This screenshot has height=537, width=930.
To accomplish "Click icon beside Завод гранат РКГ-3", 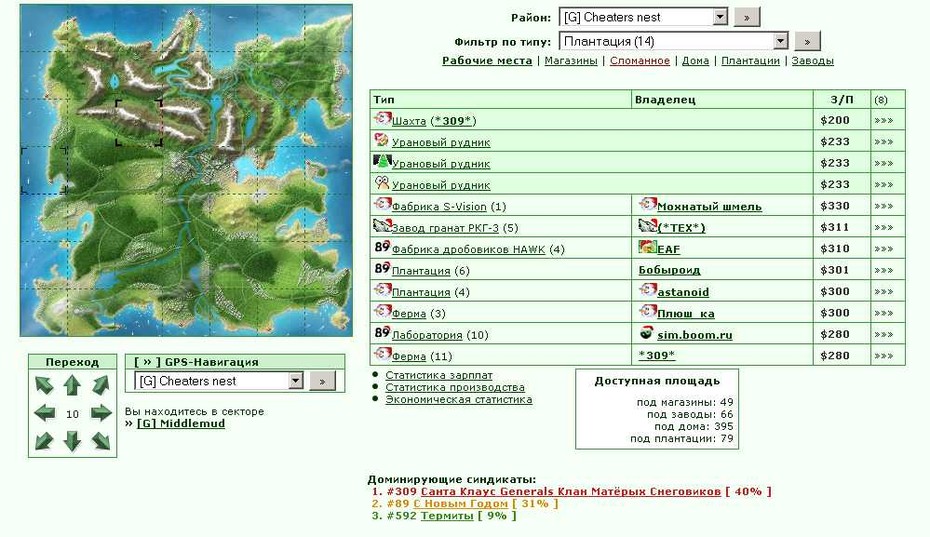I will tap(382, 226).
